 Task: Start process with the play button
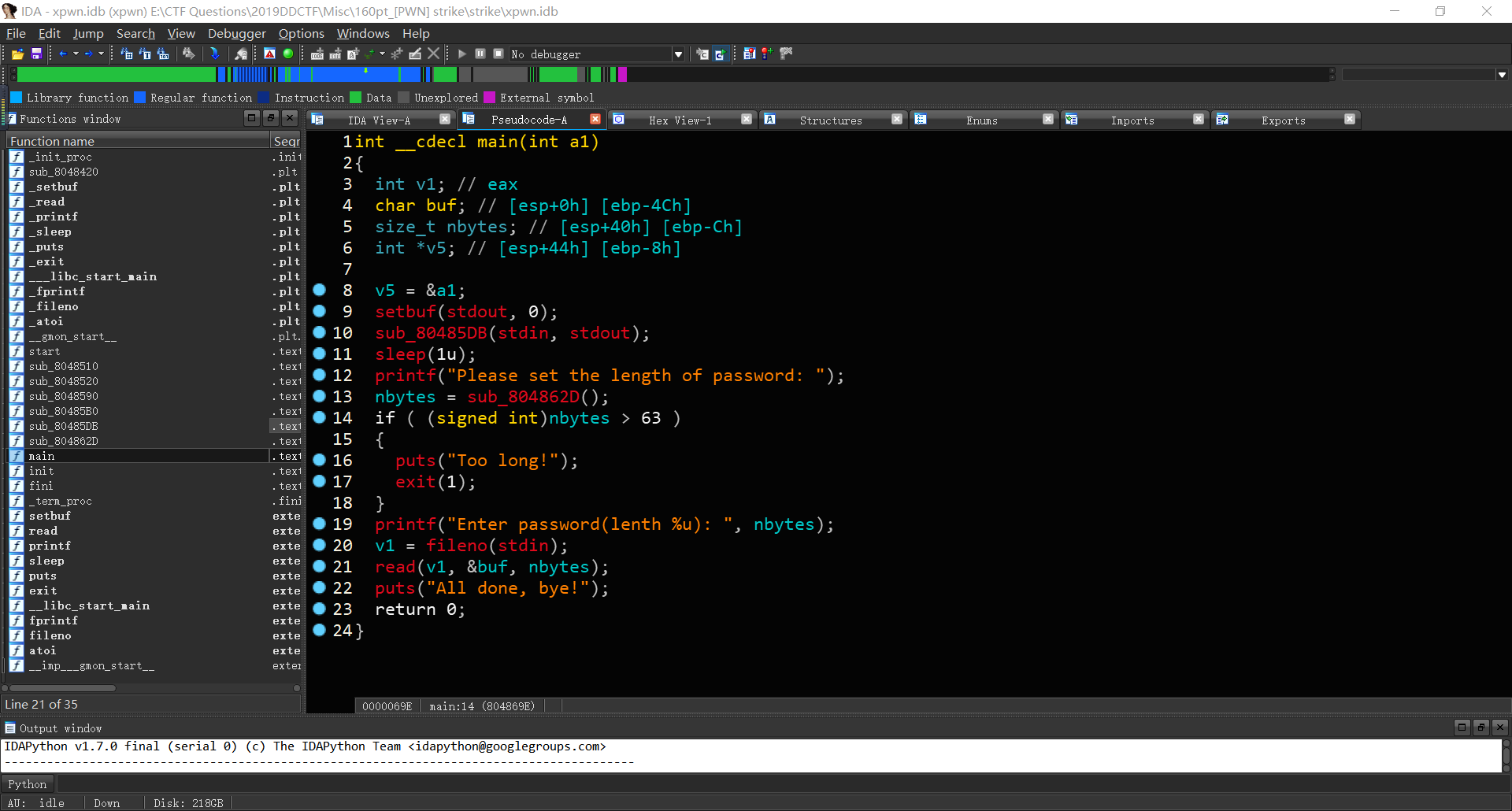(x=462, y=54)
